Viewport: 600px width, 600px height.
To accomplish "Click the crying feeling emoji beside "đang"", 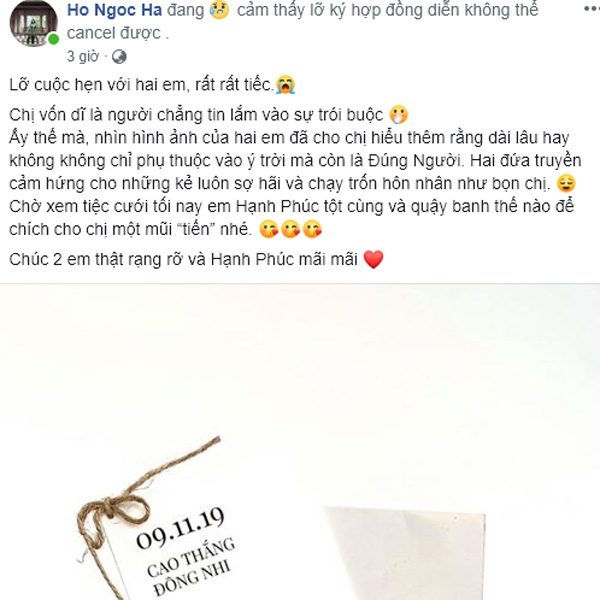I will click(x=219, y=10).
